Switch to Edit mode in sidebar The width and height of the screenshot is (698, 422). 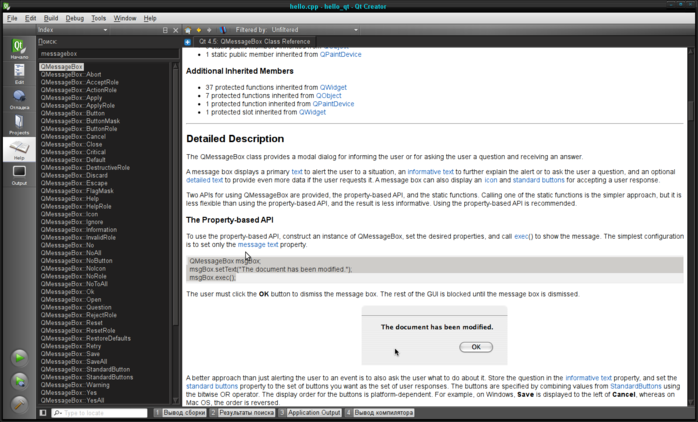point(19,73)
